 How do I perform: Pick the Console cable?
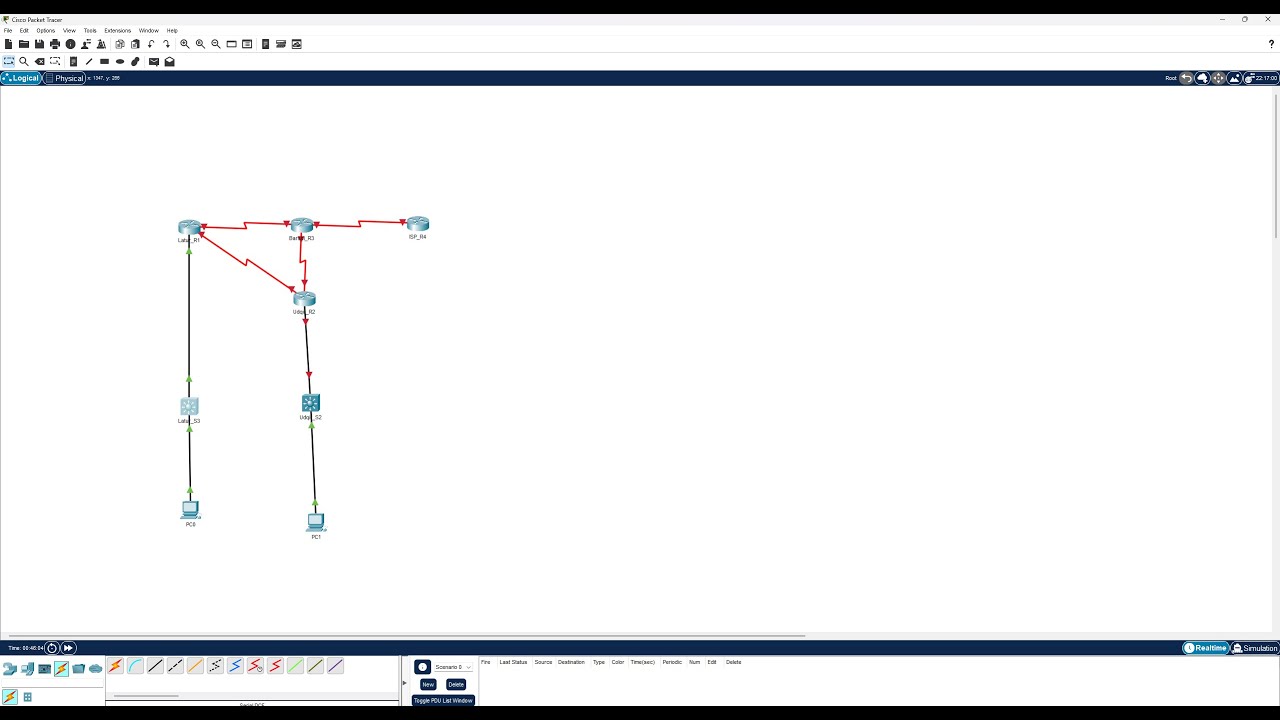tap(135, 666)
